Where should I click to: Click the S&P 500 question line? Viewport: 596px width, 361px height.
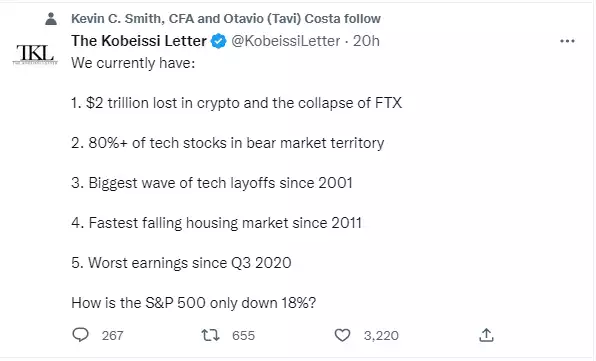pyautogui.click(x=193, y=303)
